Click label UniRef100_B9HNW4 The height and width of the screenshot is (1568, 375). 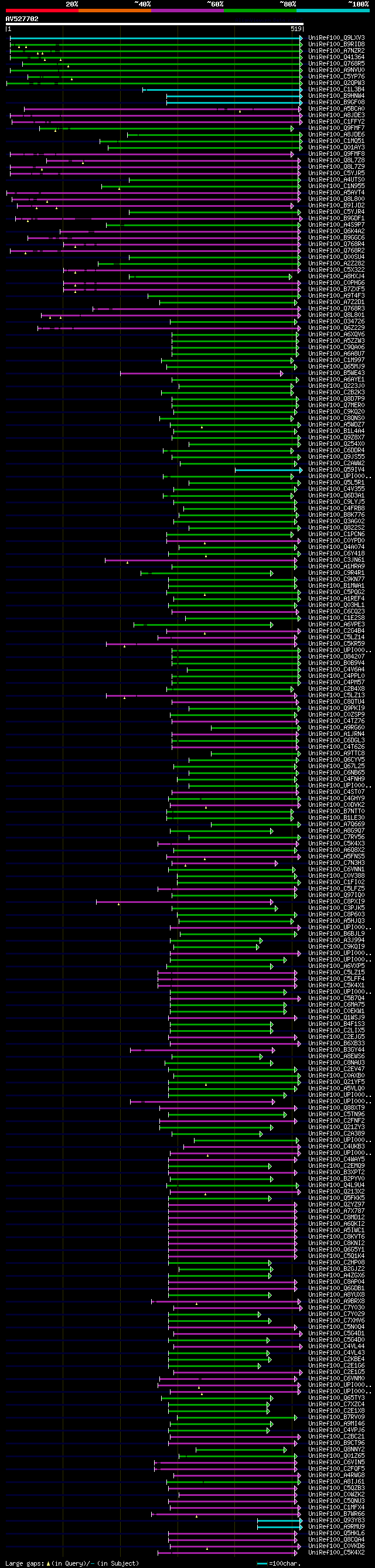pyautogui.click(x=337, y=96)
